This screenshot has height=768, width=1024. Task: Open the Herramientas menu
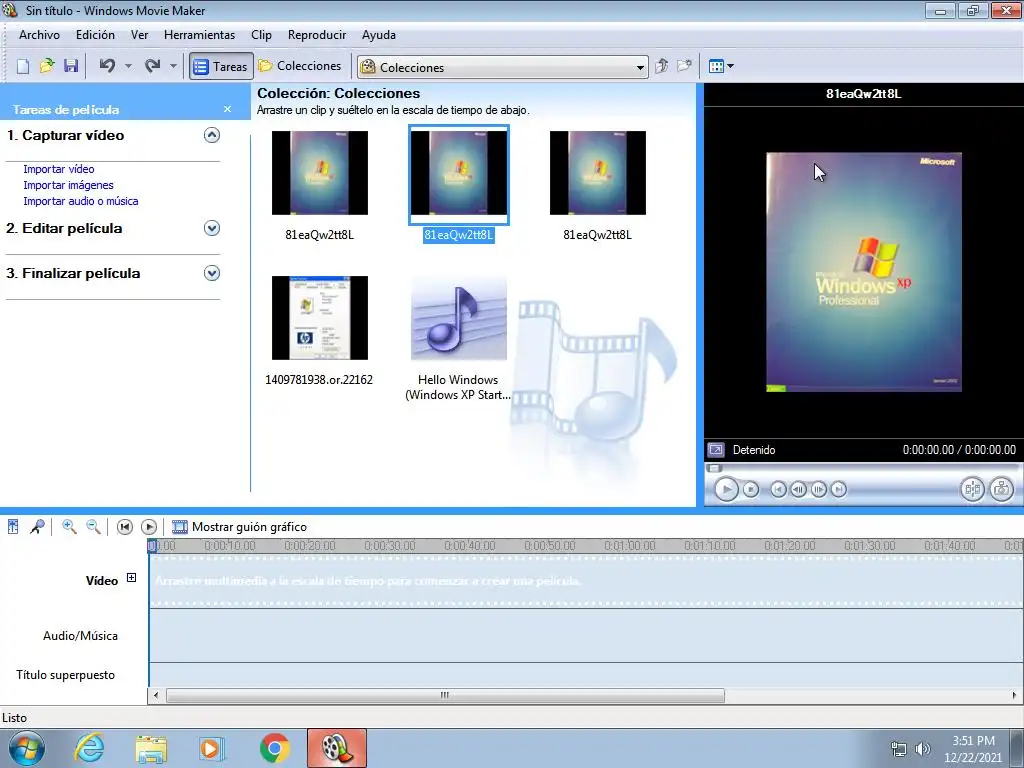(199, 35)
